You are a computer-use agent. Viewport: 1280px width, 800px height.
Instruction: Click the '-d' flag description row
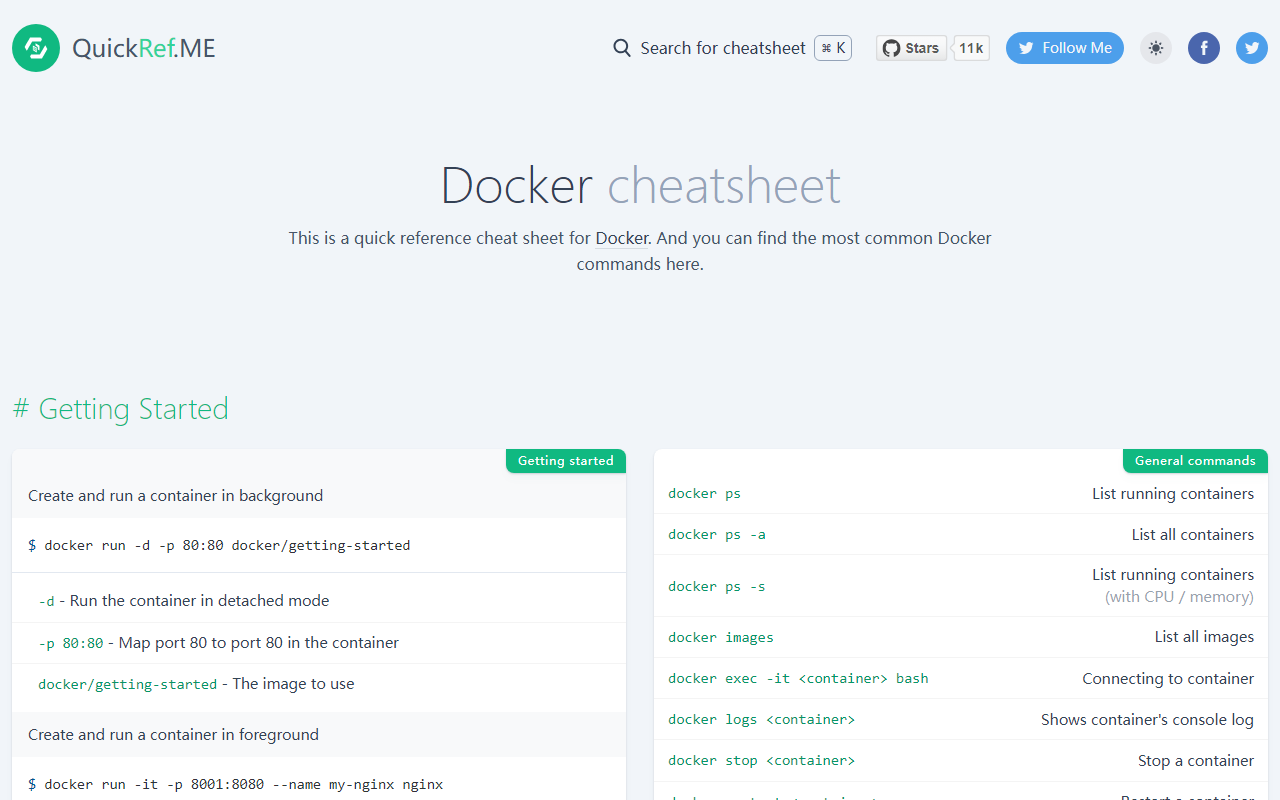tap(319, 601)
